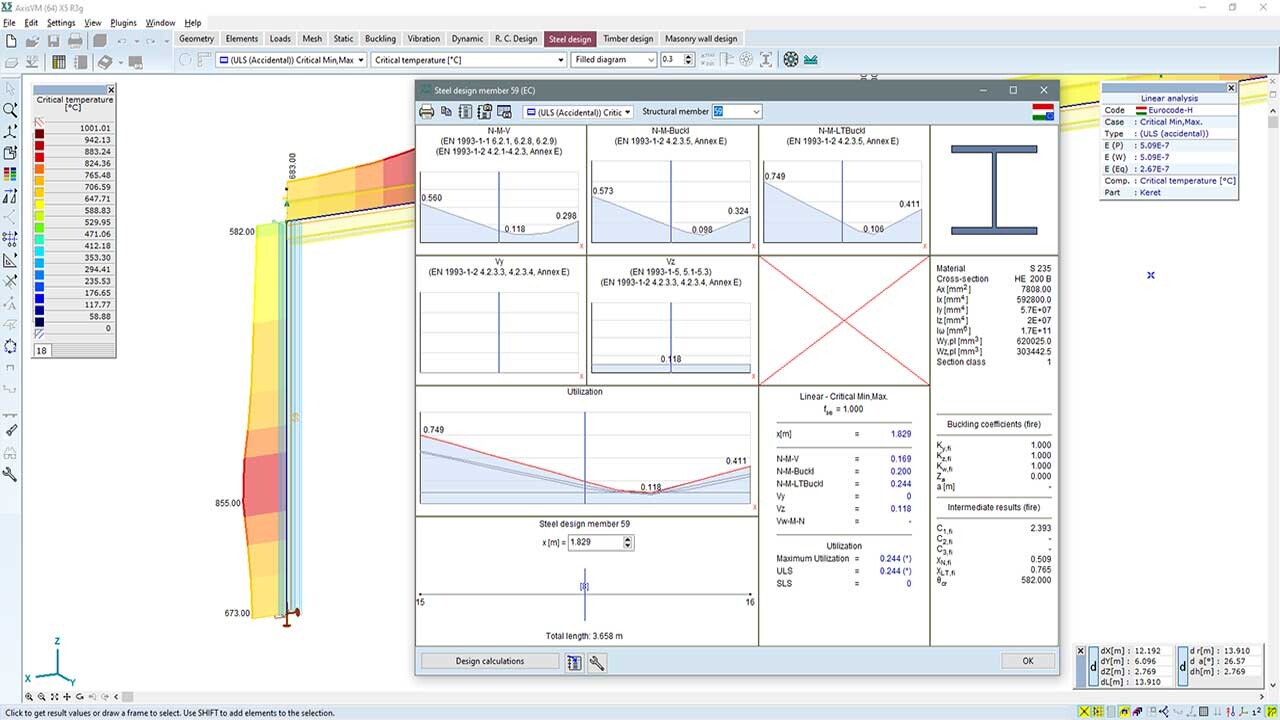Click the add to gallery icon in dialog toolbar
Image resolution: width=1280 pixels, height=720 pixels.
pyautogui.click(x=504, y=112)
